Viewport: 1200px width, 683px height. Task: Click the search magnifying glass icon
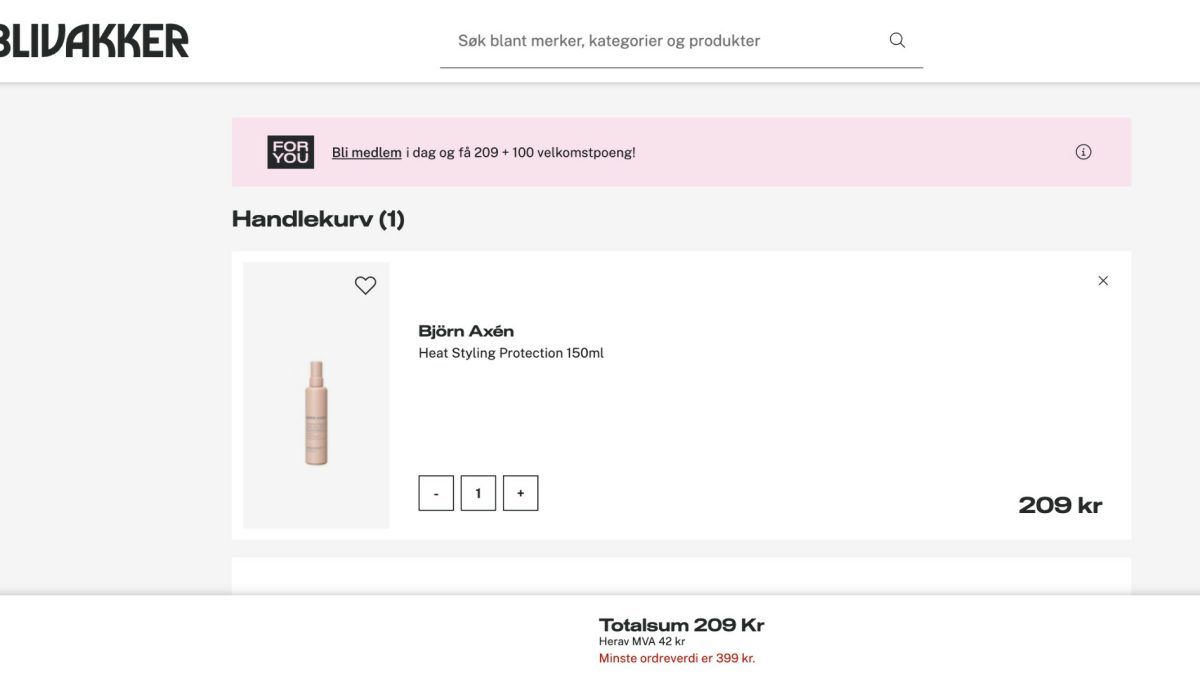(896, 40)
